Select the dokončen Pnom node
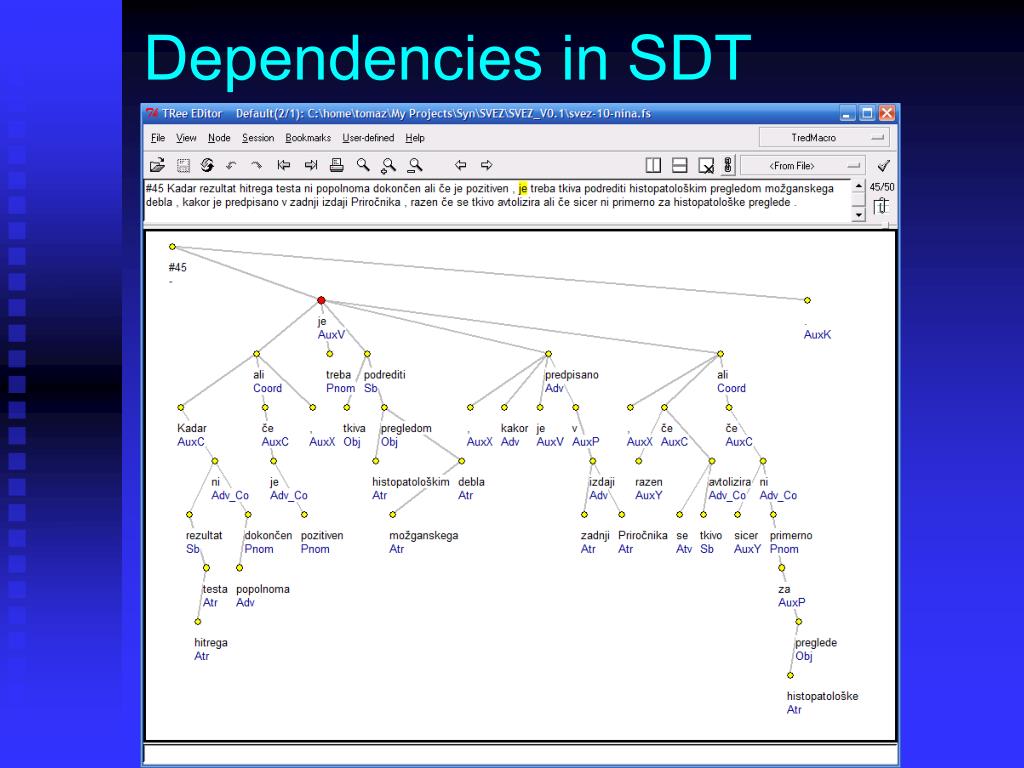The height and width of the screenshot is (768, 1024). click(x=248, y=515)
